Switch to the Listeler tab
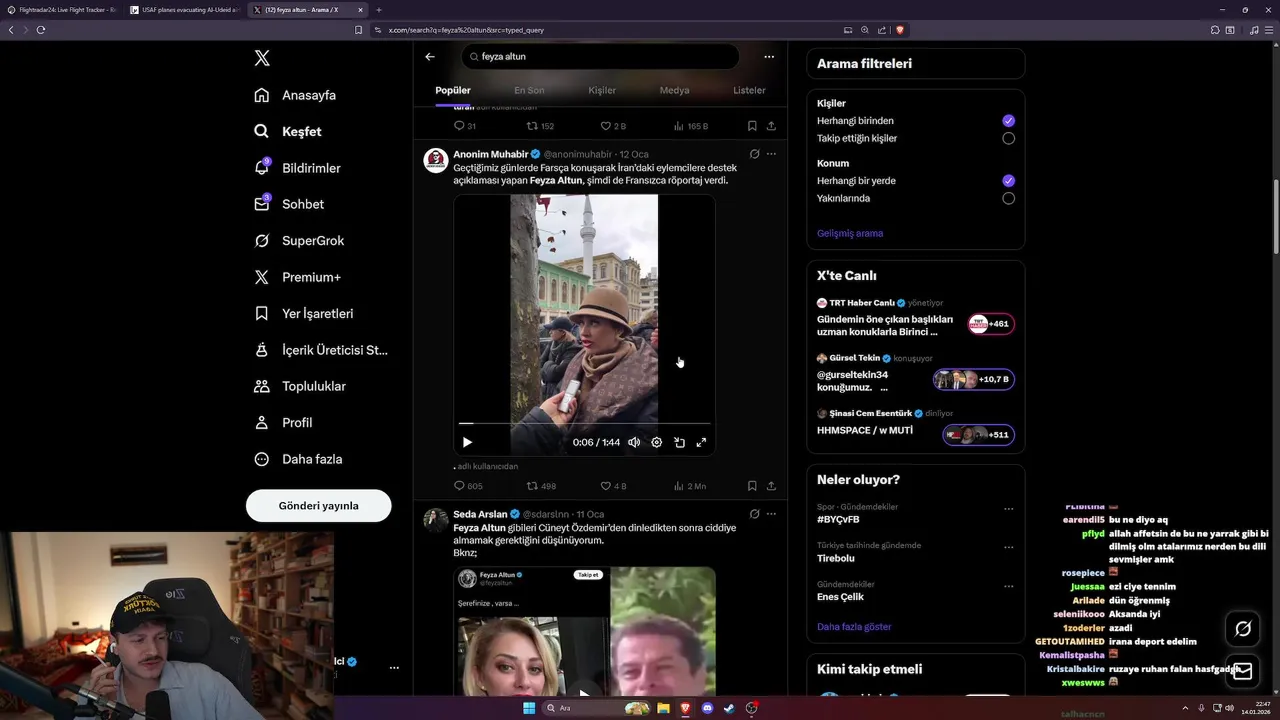The width and height of the screenshot is (1280, 720). tap(749, 90)
